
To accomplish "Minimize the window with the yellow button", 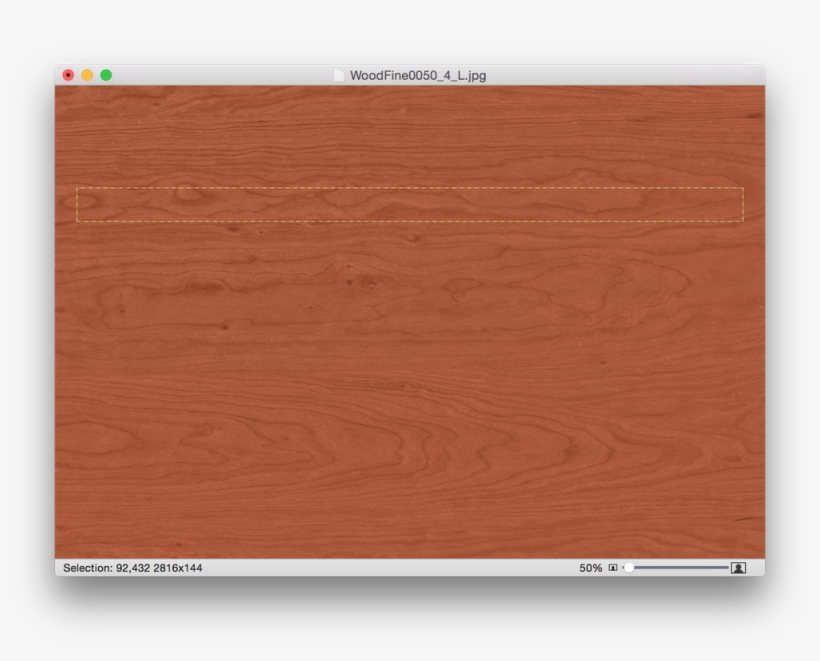I will pos(87,75).
